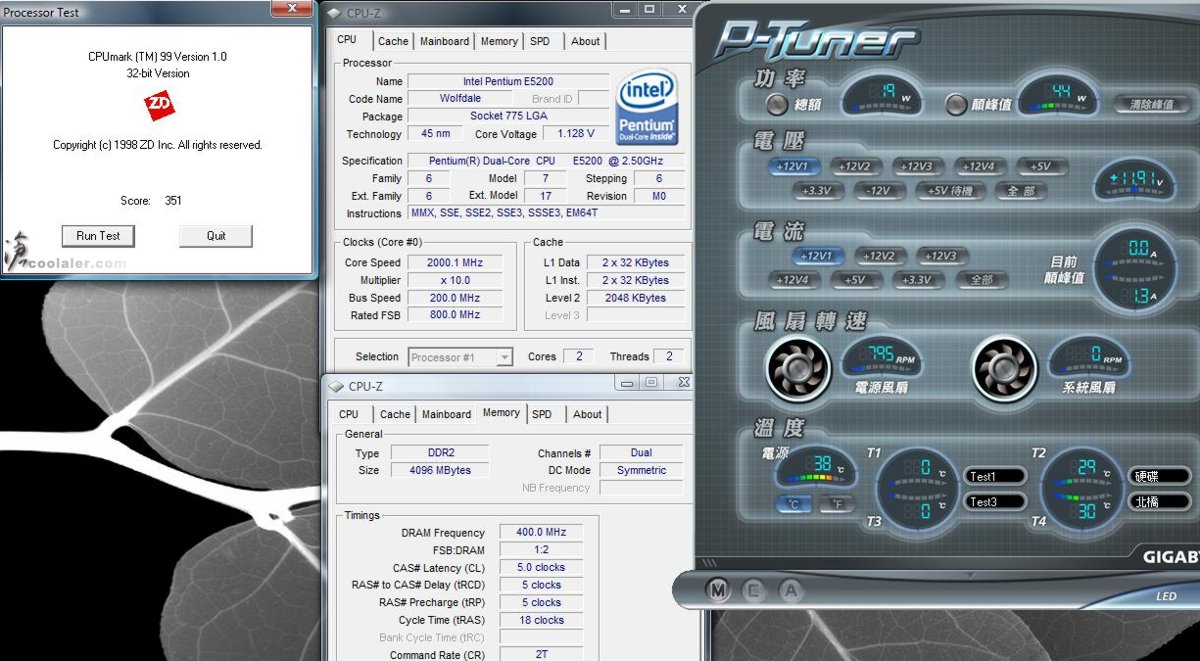Click the 'Socket 775 LGA' package value
The image size is (1200, 661).
click(x=508, y=116)
